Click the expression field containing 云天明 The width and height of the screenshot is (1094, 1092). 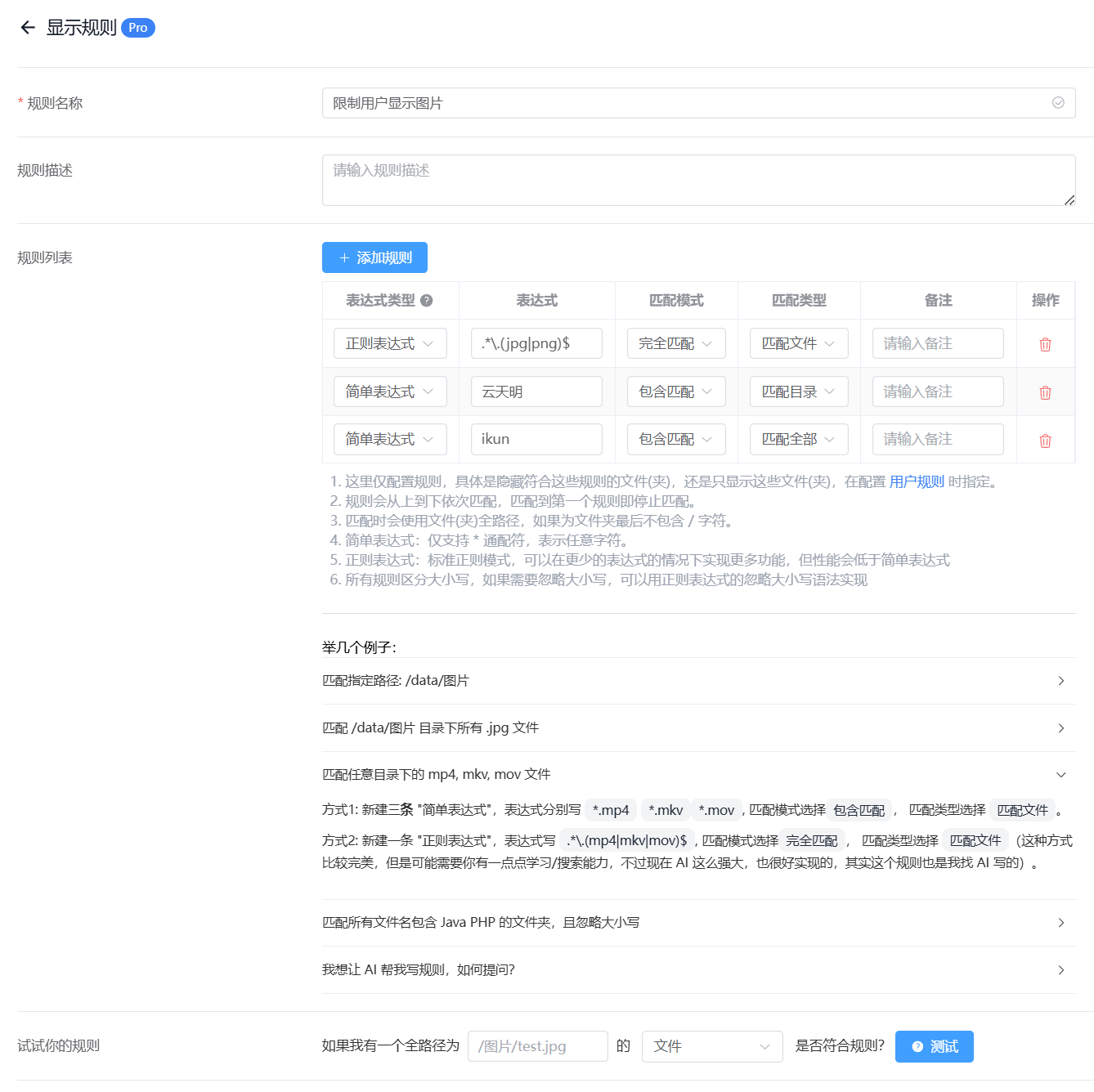[536, 392]
